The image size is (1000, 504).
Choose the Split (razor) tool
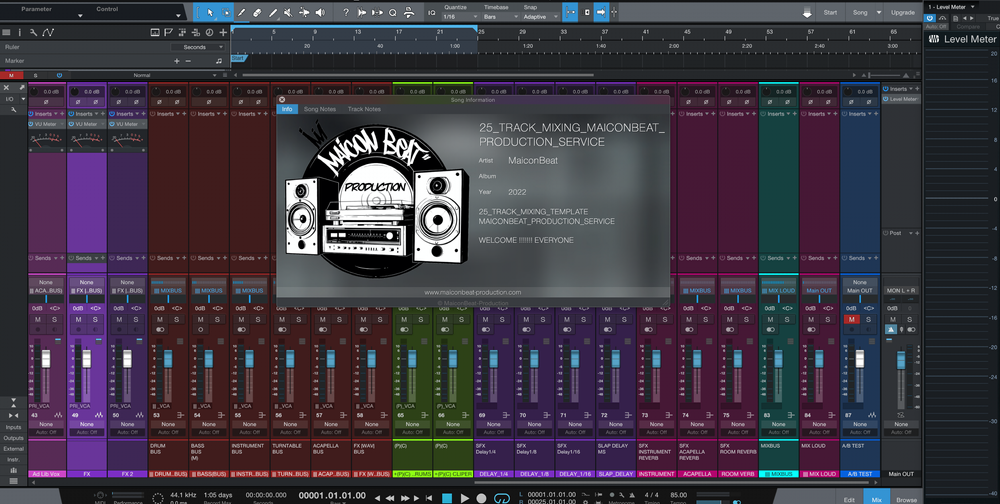pyautogui.click(x=242, y=12)
